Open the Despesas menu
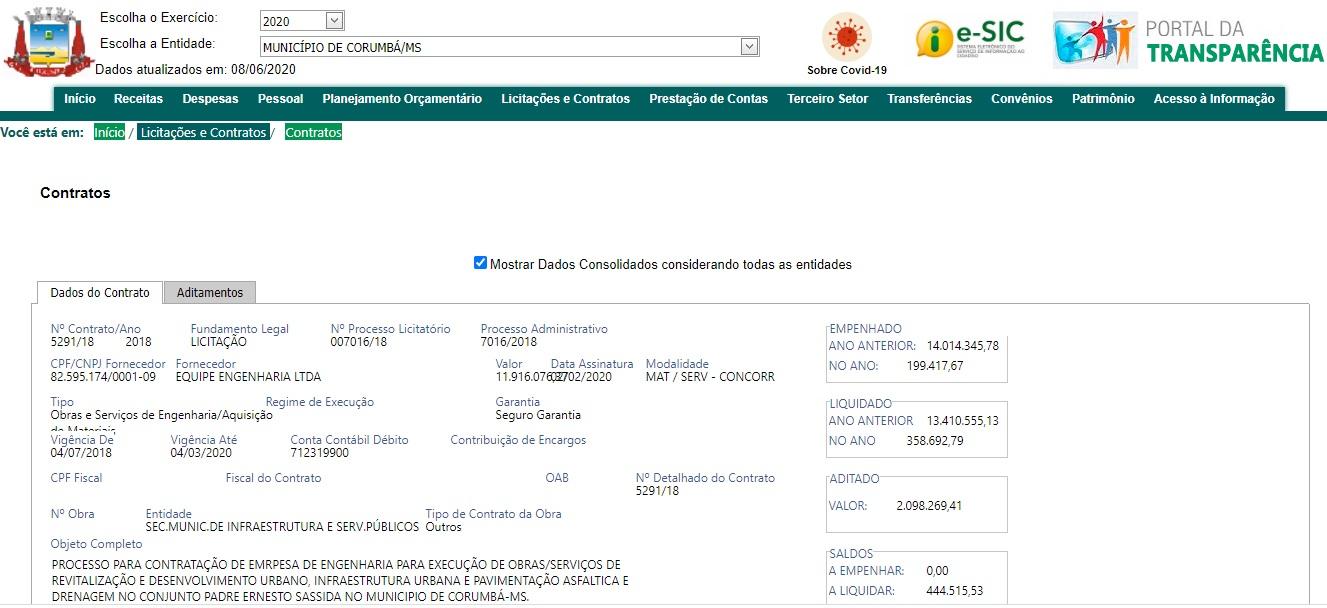 click(x=210, y=99)
